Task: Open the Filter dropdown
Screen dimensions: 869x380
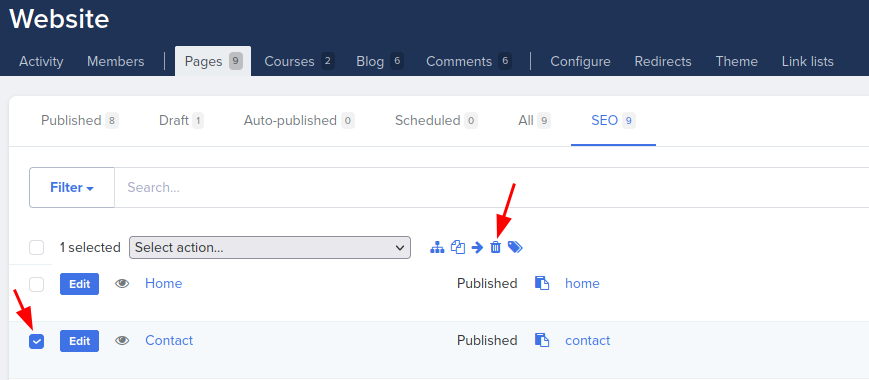Action: point(72,188)
